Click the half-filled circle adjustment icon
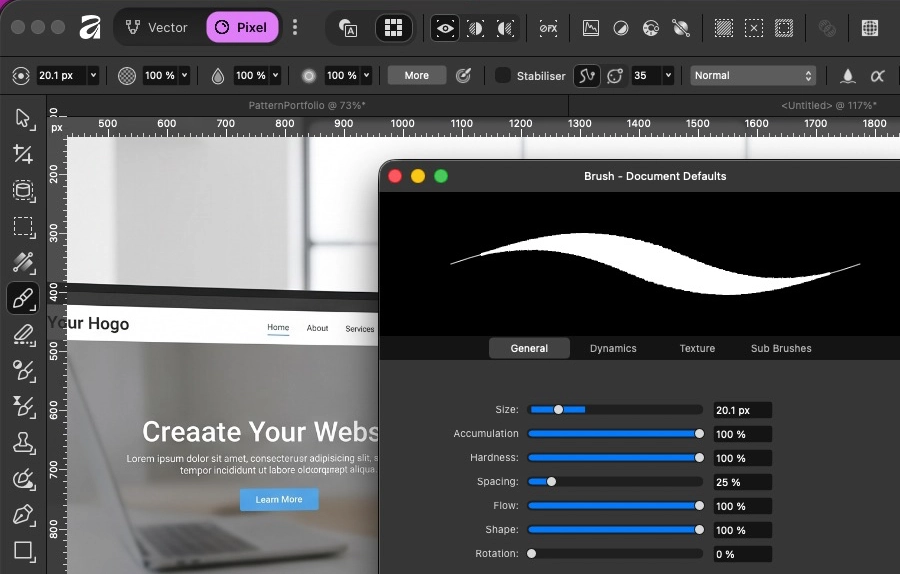Image resolution: width=900 pixels, height=574 pixels. 620,28
